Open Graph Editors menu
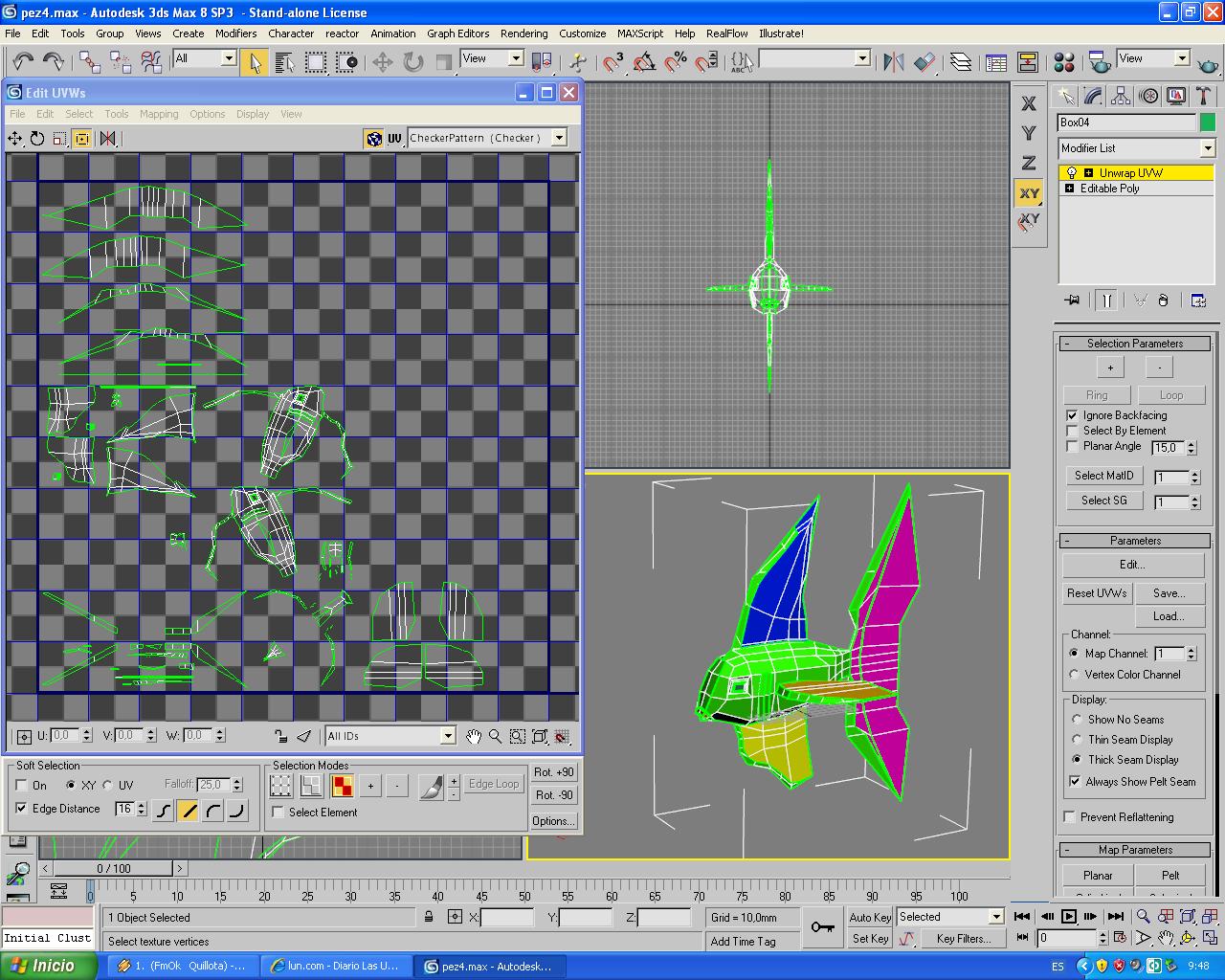Image resolution: width=1225 pixels, height=980 pixels. click(457, 33)
